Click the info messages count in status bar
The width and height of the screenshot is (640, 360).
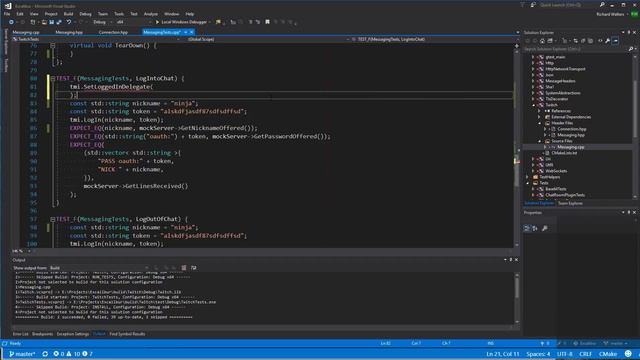[x=87, y=354]
